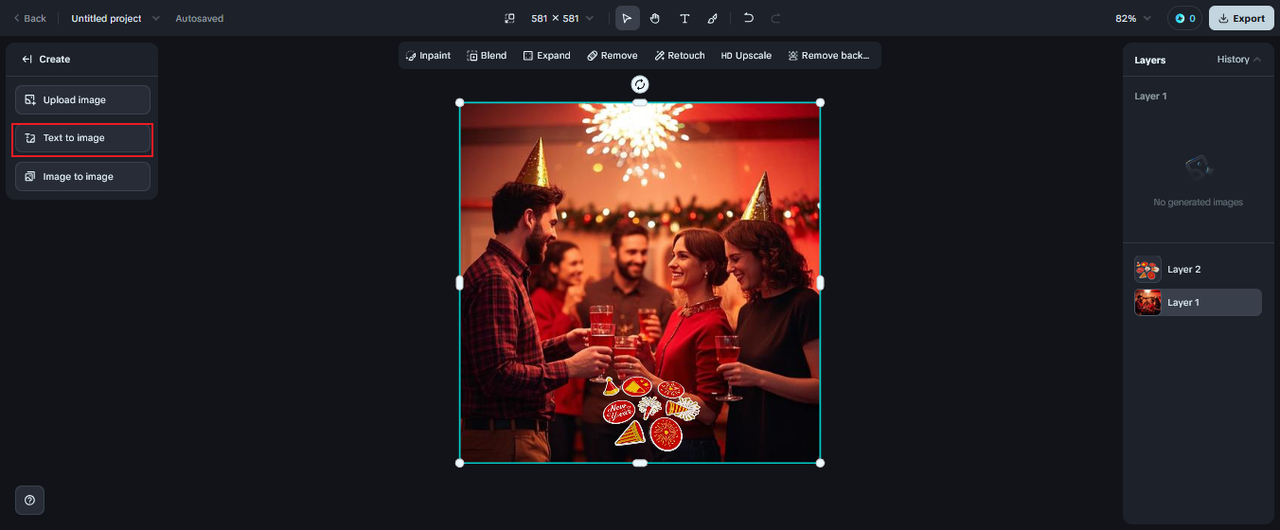
Task: Collapse the Create panel with the arrow icon
Action: click(27, 59)
